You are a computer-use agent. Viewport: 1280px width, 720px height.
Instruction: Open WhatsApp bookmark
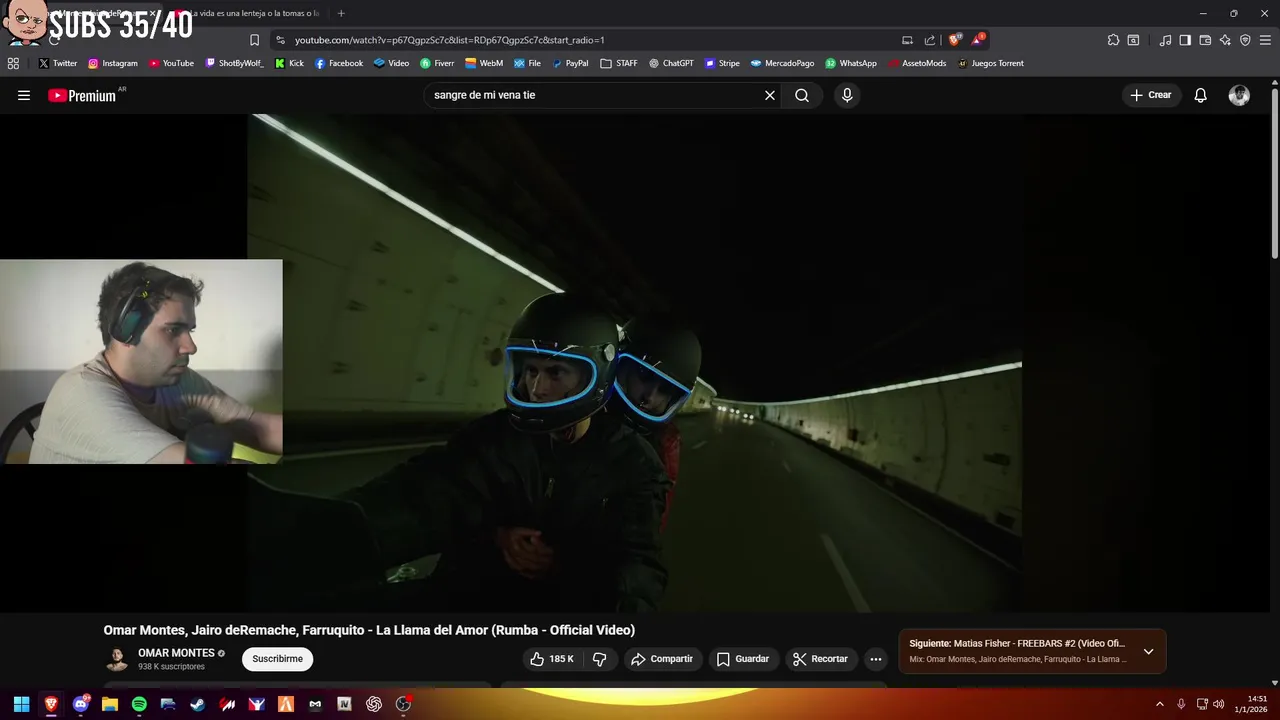point(851,63)
